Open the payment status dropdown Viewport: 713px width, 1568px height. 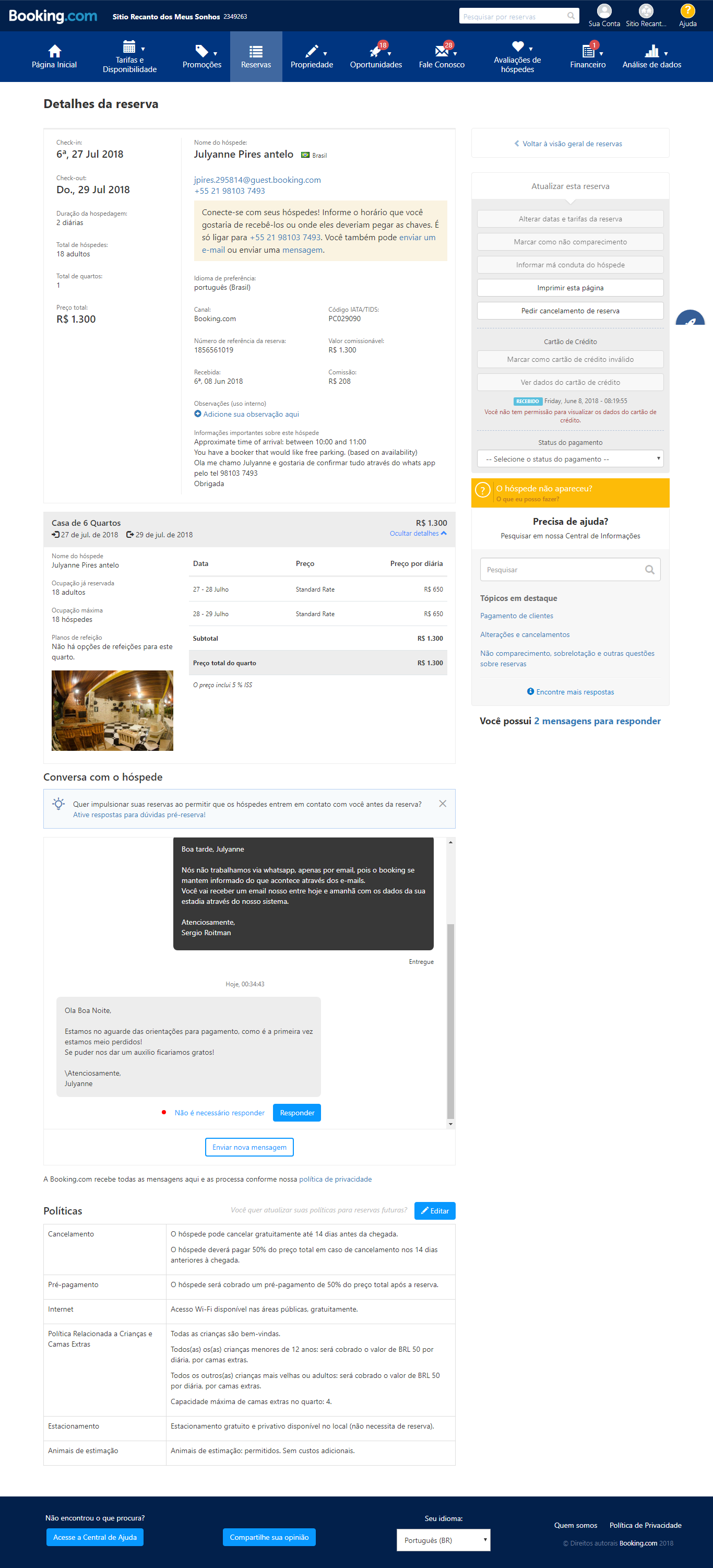pos(570,459)
